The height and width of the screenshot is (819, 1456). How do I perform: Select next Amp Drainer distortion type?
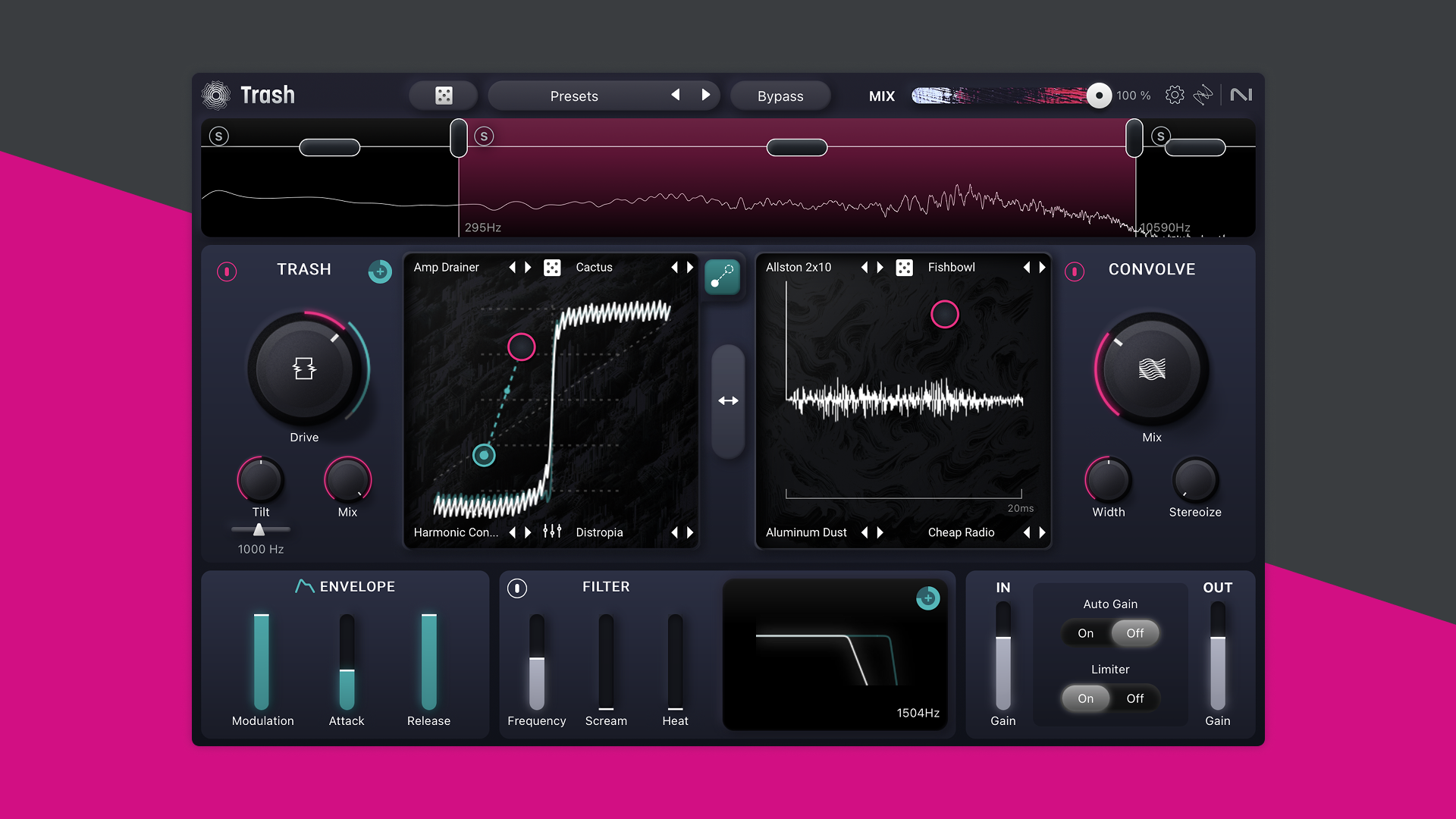point(529,268)
